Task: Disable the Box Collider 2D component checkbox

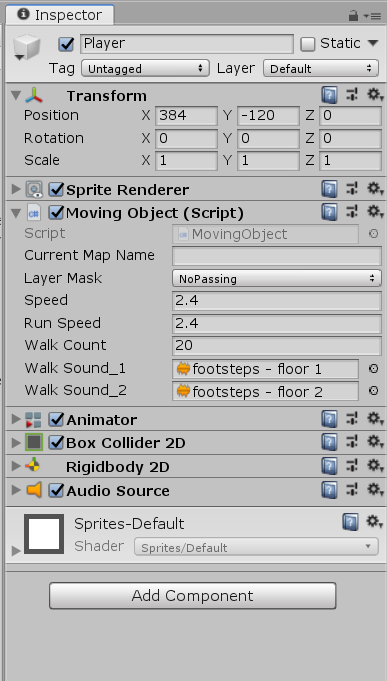Action: [56, 443]
